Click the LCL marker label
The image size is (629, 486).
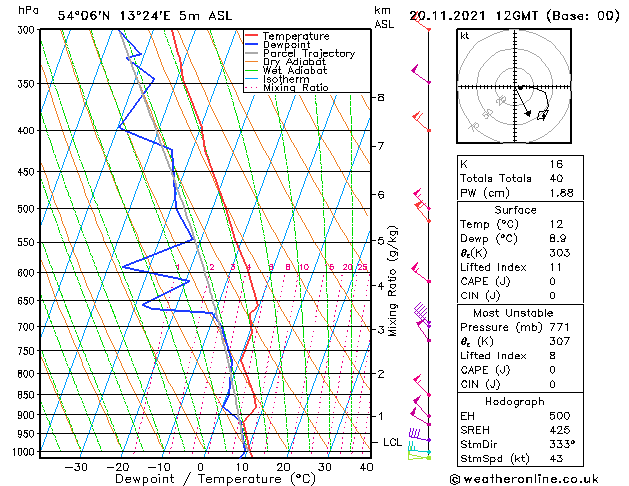click(392, 442)
